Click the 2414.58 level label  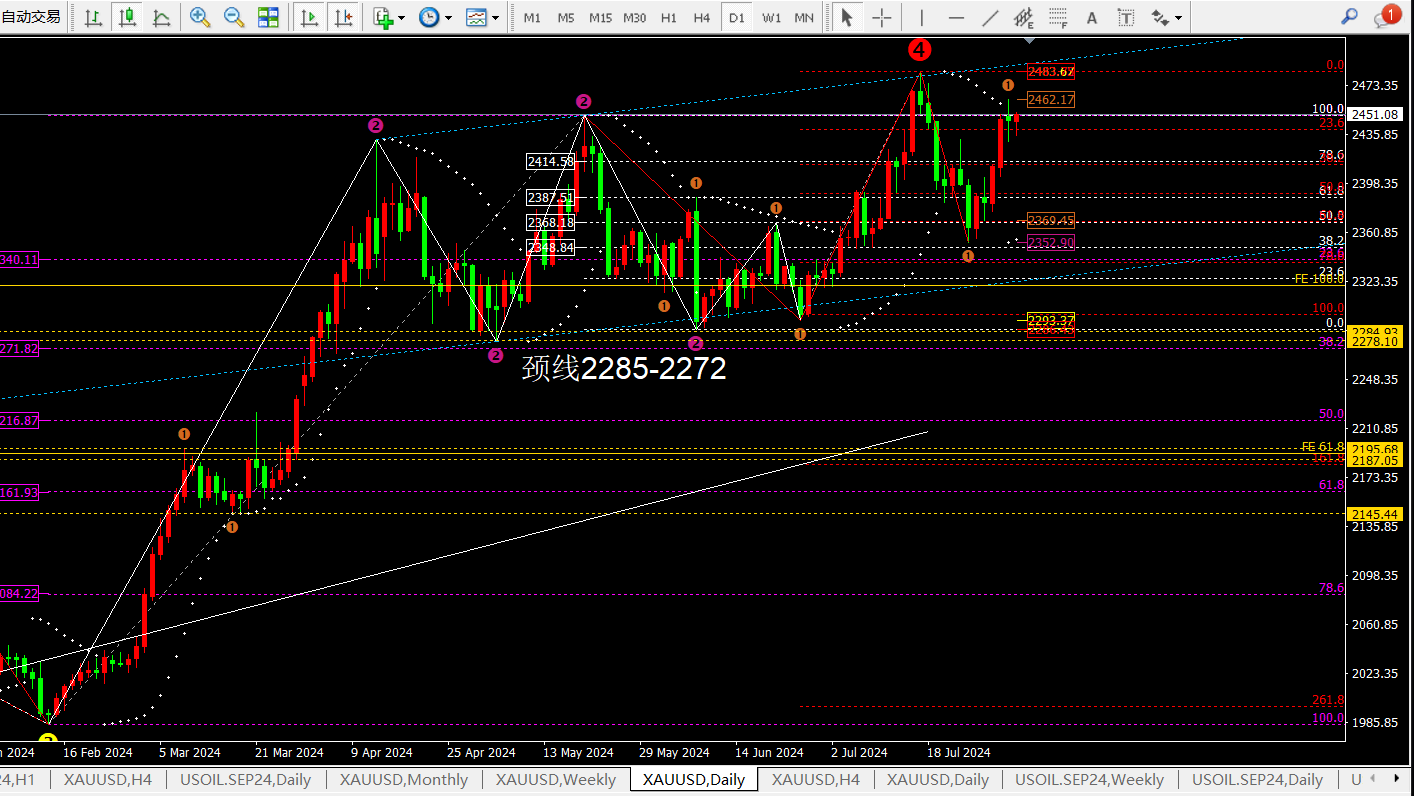tap(551, 161)
